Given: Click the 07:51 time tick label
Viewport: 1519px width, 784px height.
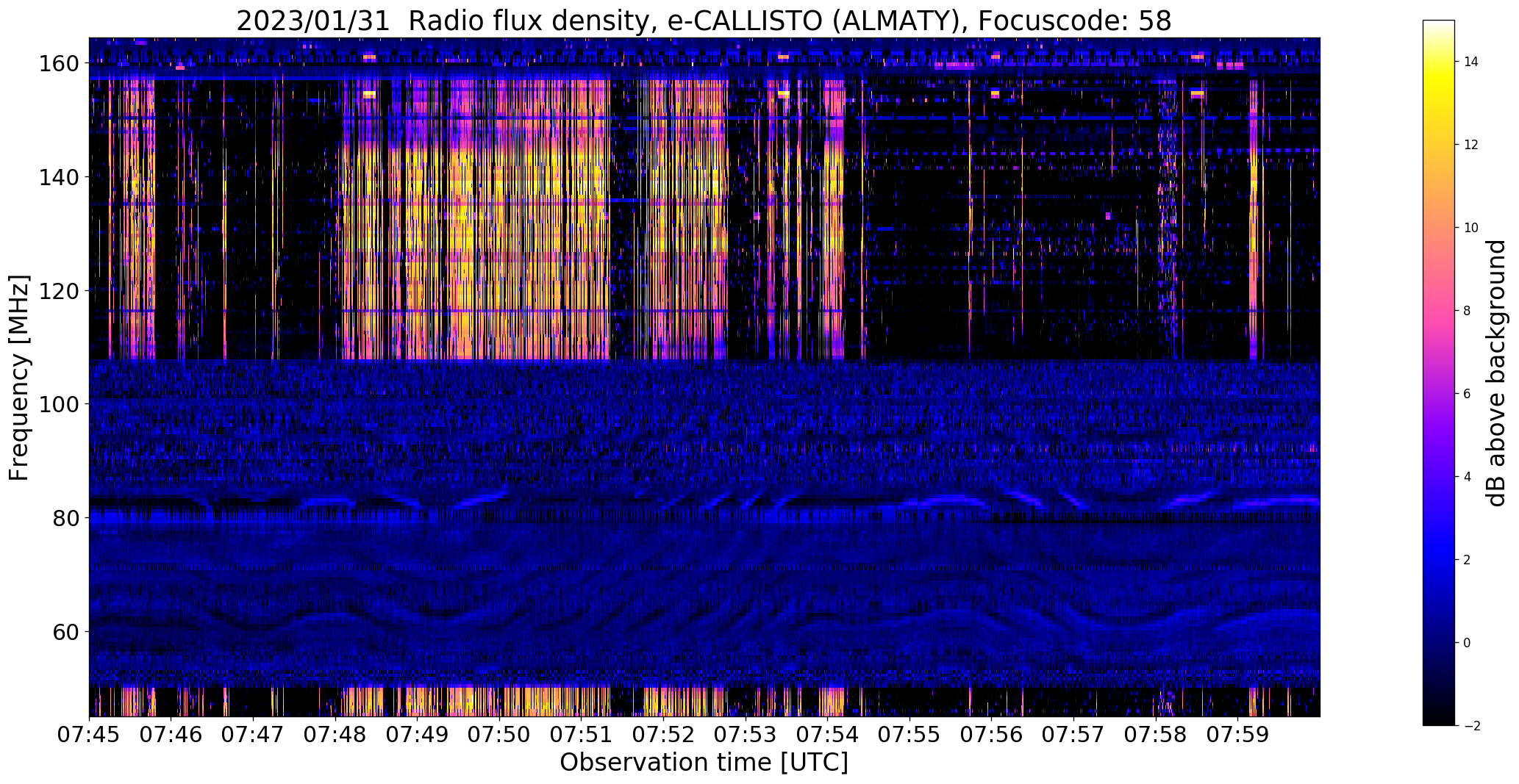Looking at the screenshot, I should click(582, 735).
